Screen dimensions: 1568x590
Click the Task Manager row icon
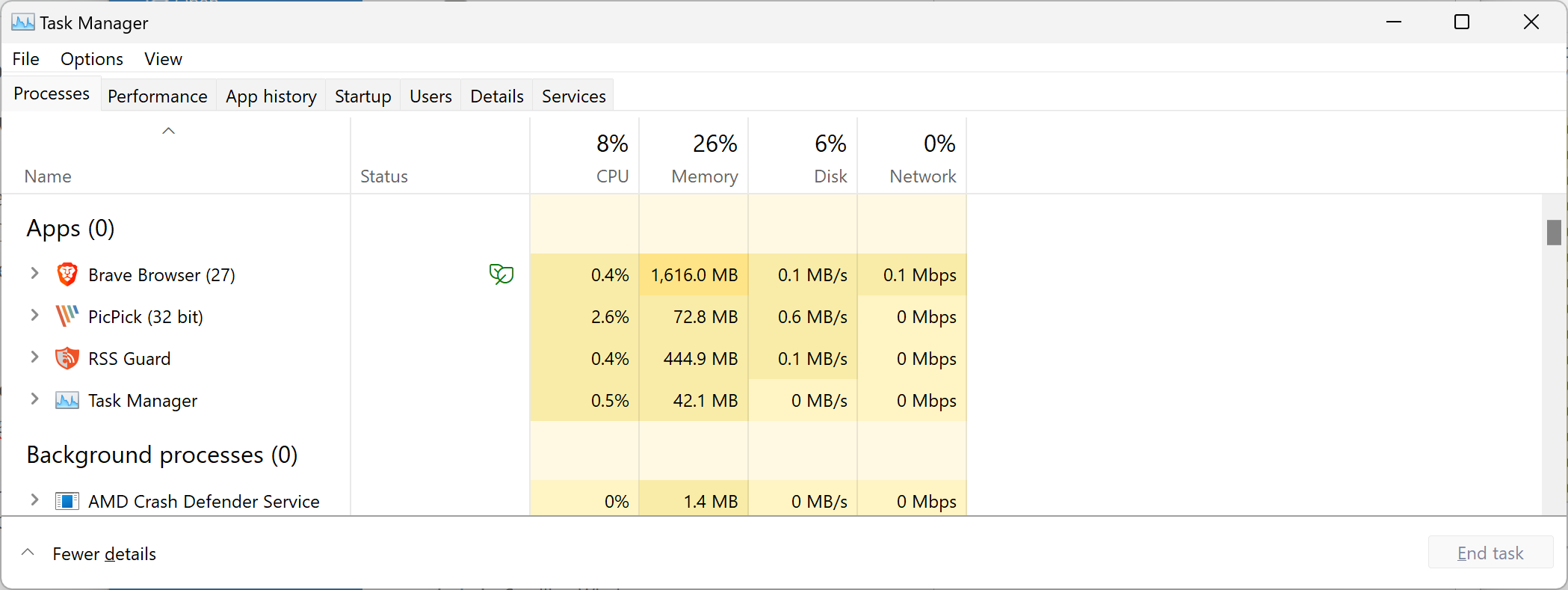click(x=67, y=401)
